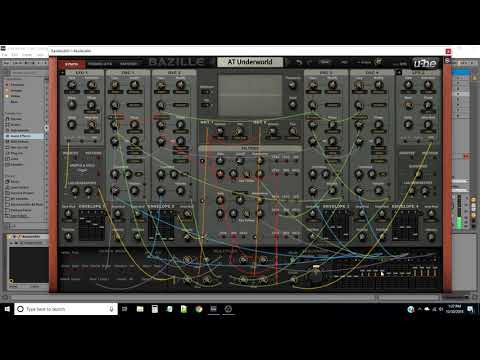Screen dimensions: 480x360
Task: Click the blue clip slot in Ableton session view
Action: (x=462, y=72)
